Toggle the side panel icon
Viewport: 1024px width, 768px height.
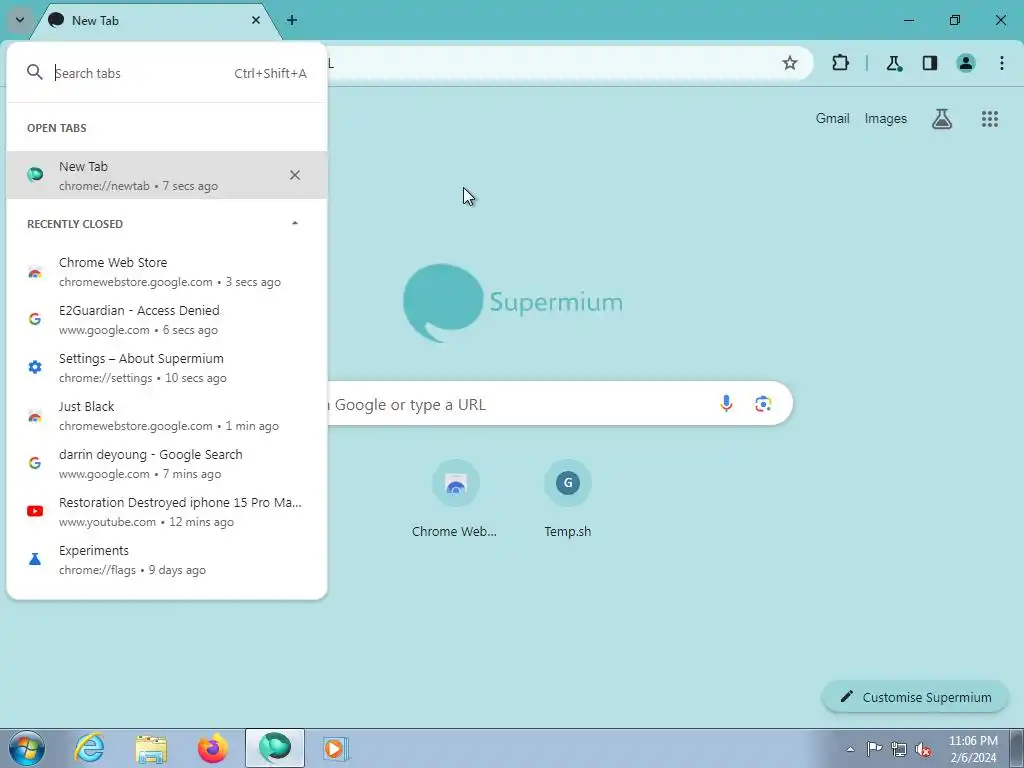pyautogui.click(x=930, y=63)
